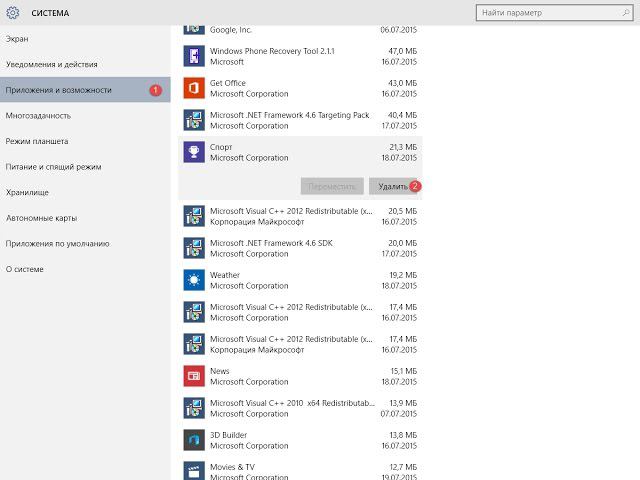The image size is (640, 480).
Task: Open Приложения по умолчанию section
Action: pyautogui.click(x=85, y=244)
